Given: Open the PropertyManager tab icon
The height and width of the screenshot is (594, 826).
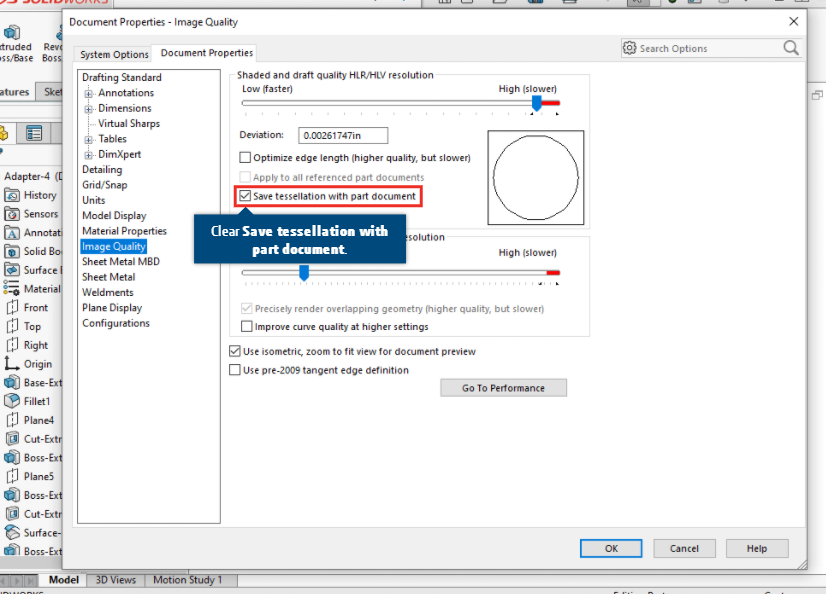Looking at the screenshot, I should point(34,134).
